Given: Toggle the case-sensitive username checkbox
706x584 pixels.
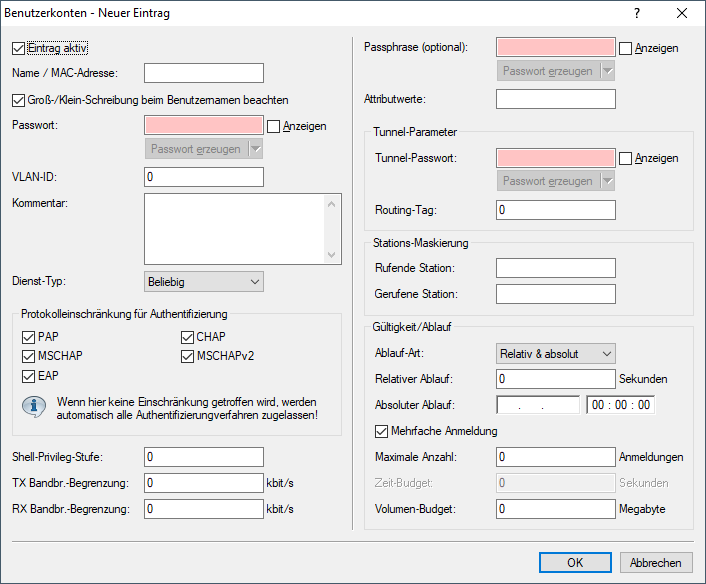Looking at the screenshot, I should point(18,100).
